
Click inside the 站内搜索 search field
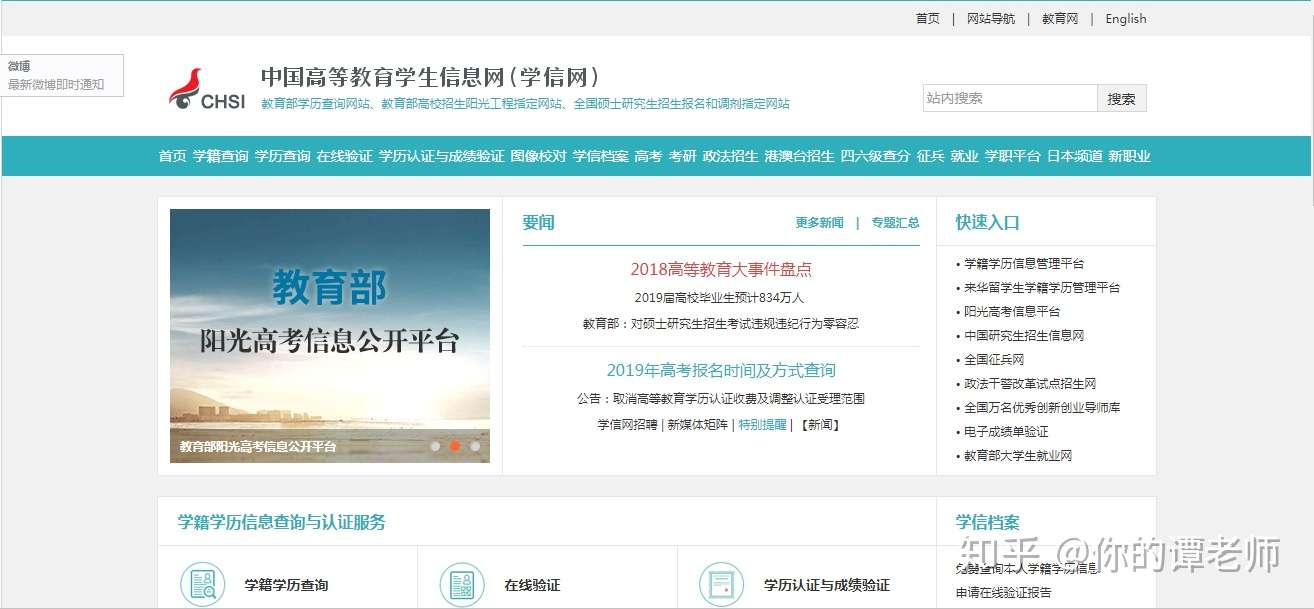[1010, 97]
